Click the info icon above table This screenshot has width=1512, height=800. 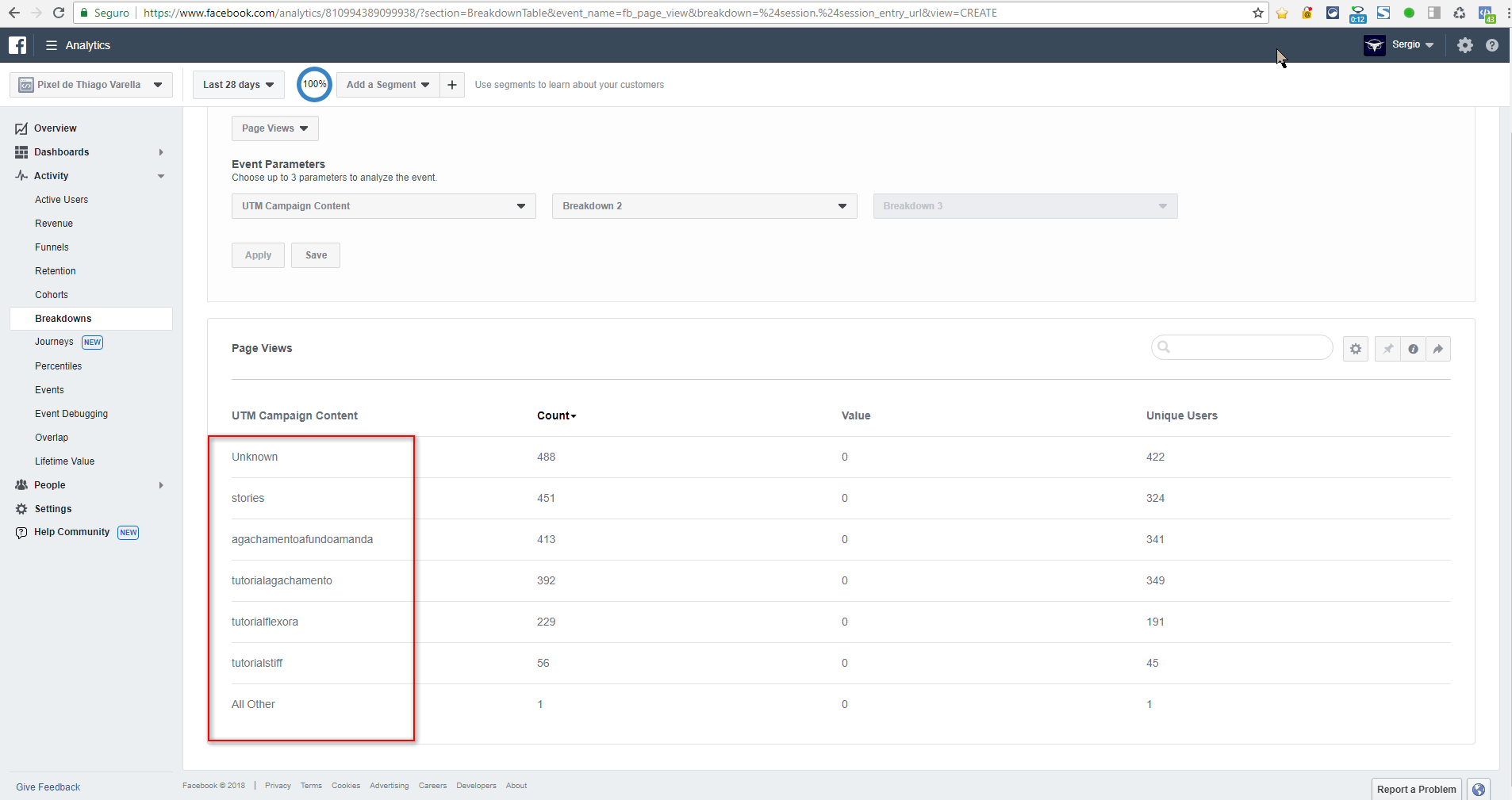[x=1413, y=349]
